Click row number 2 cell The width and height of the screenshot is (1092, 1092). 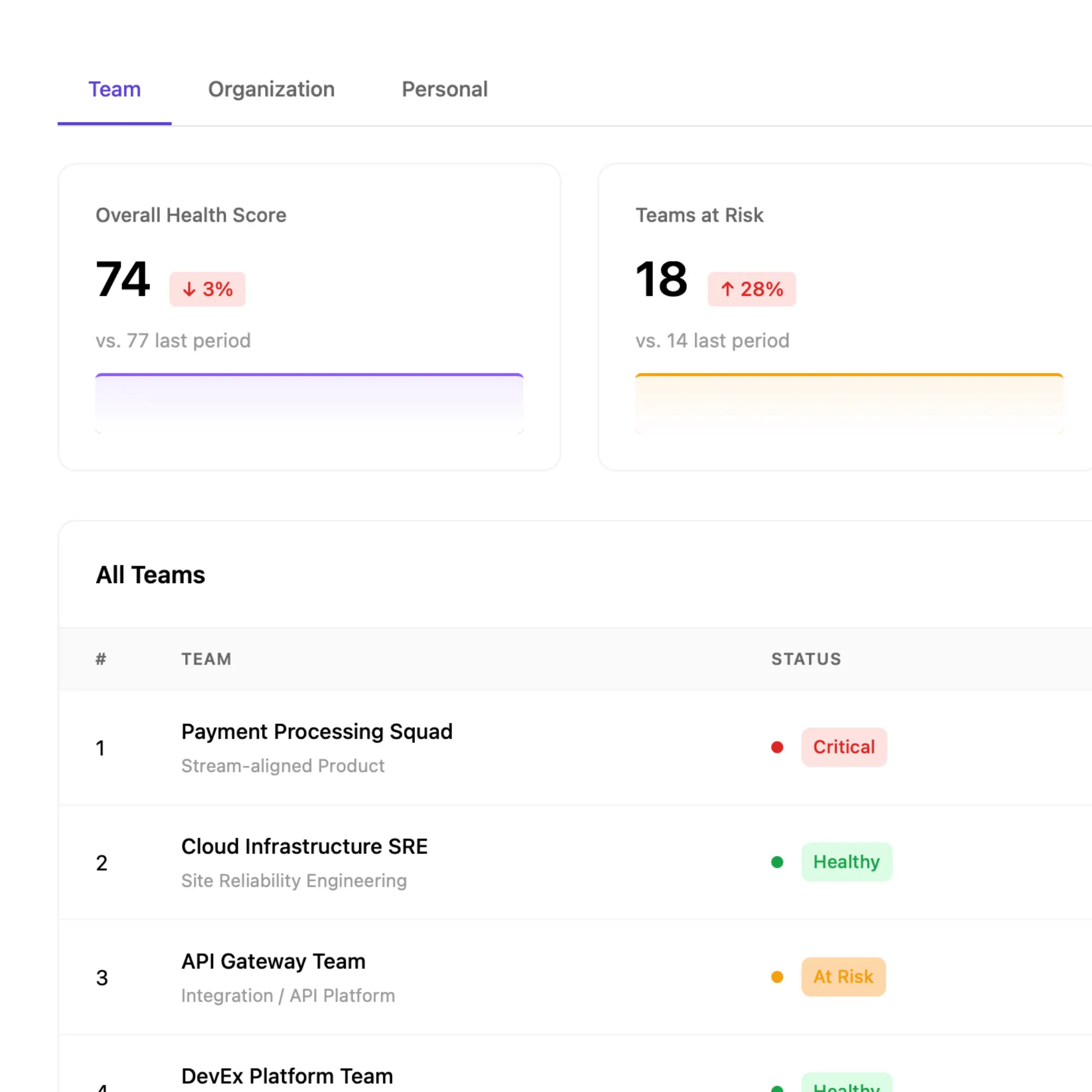(101, 863)
